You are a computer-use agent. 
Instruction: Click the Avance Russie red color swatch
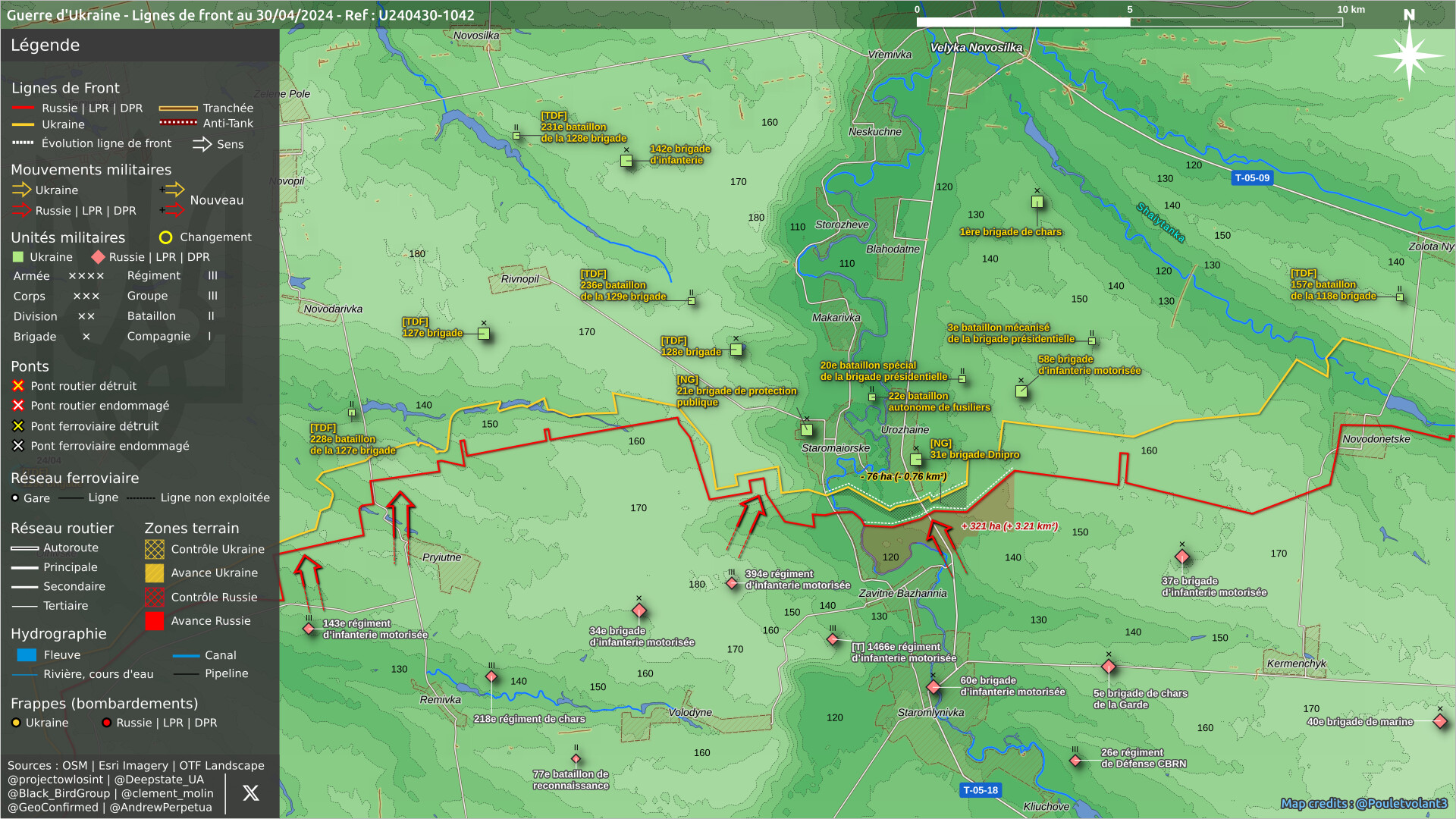[x=154, y=621]
